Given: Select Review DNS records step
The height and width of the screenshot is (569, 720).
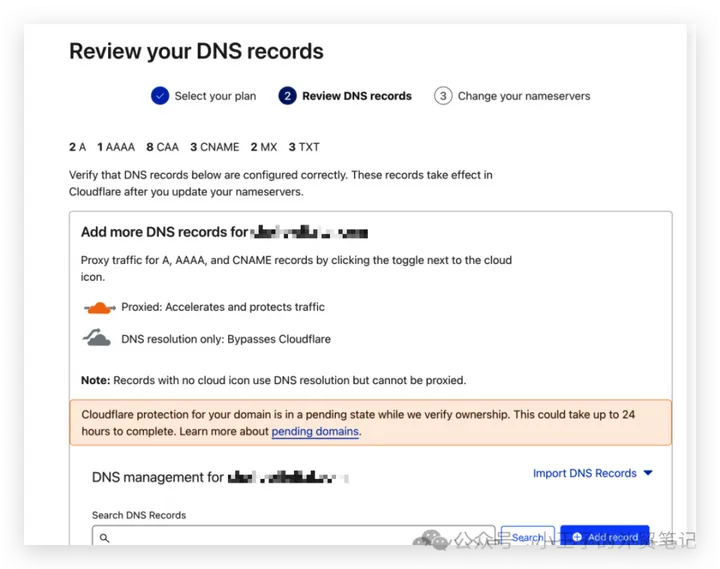Looking at the screenshot, I should (x=357, y=96).
